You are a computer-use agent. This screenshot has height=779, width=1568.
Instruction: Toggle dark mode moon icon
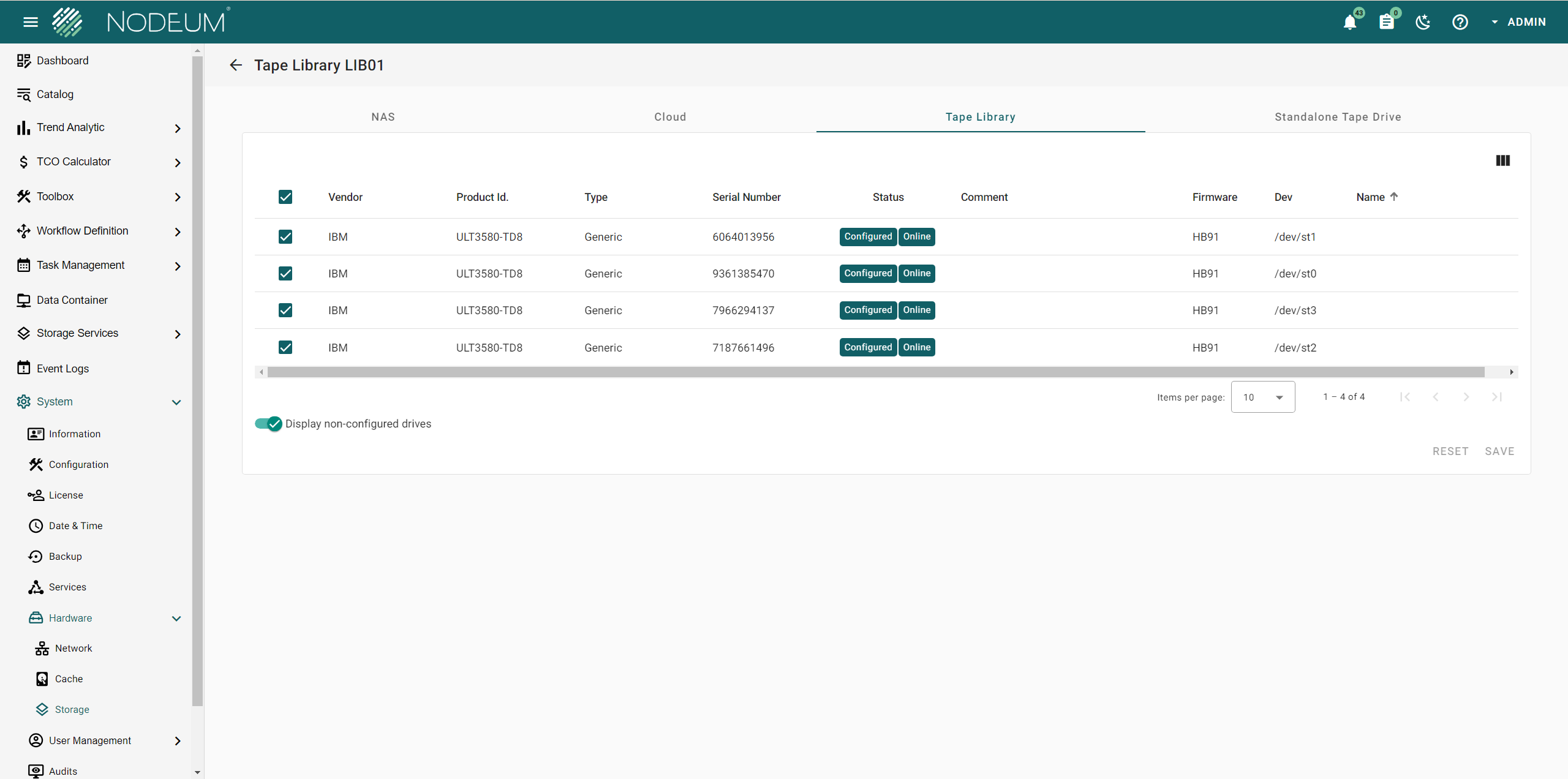pyautogui.click(x=1423, y=22)
